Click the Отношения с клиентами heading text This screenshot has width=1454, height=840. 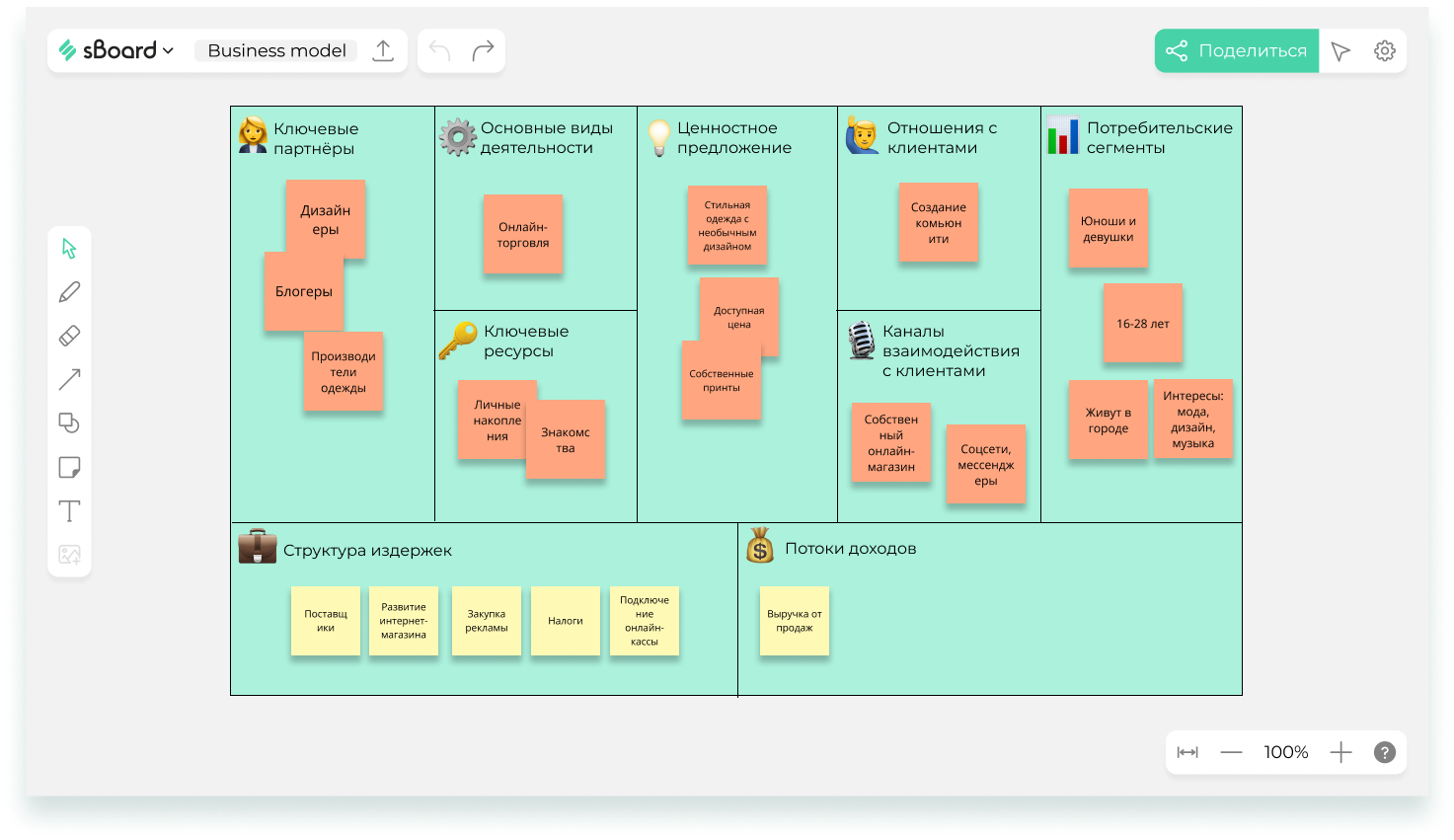pos(943,137)
